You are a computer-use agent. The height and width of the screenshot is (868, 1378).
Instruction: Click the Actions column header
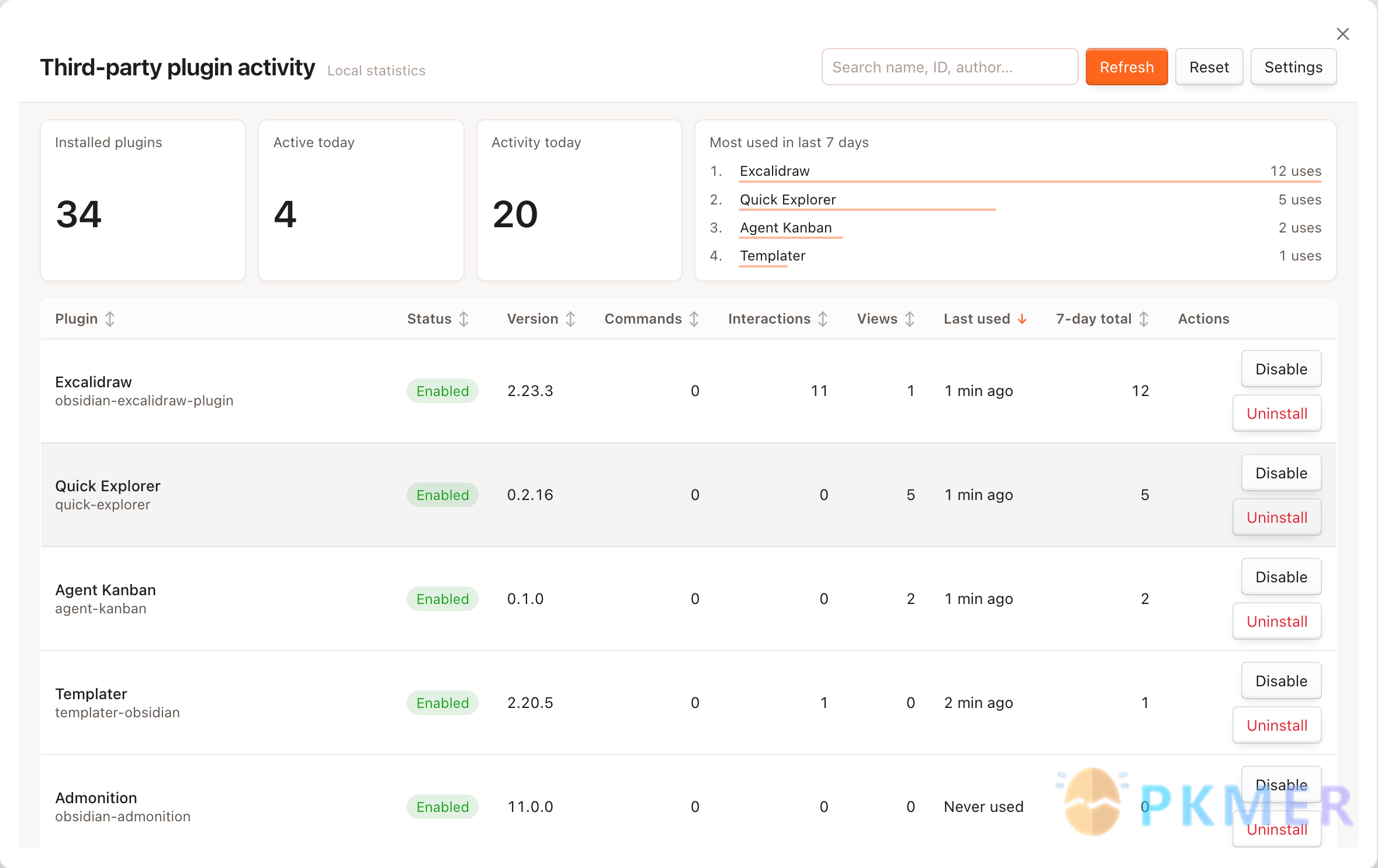pos(1203,319)
